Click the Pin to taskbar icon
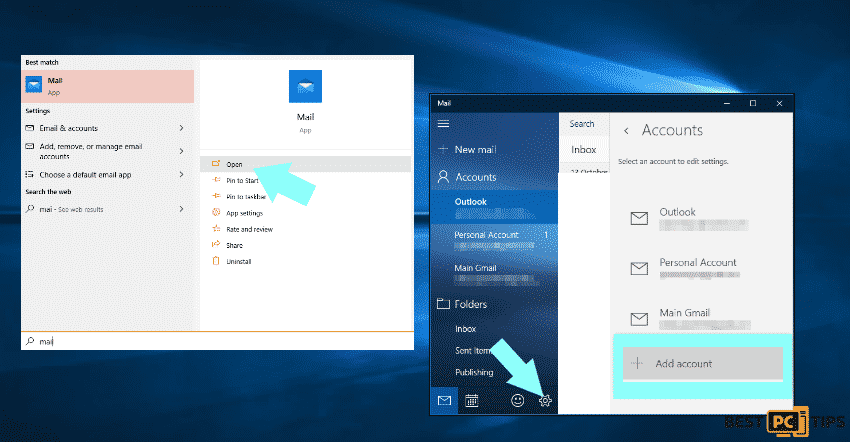This screenshot has width=850, height=442. click(x=216, y=196)
